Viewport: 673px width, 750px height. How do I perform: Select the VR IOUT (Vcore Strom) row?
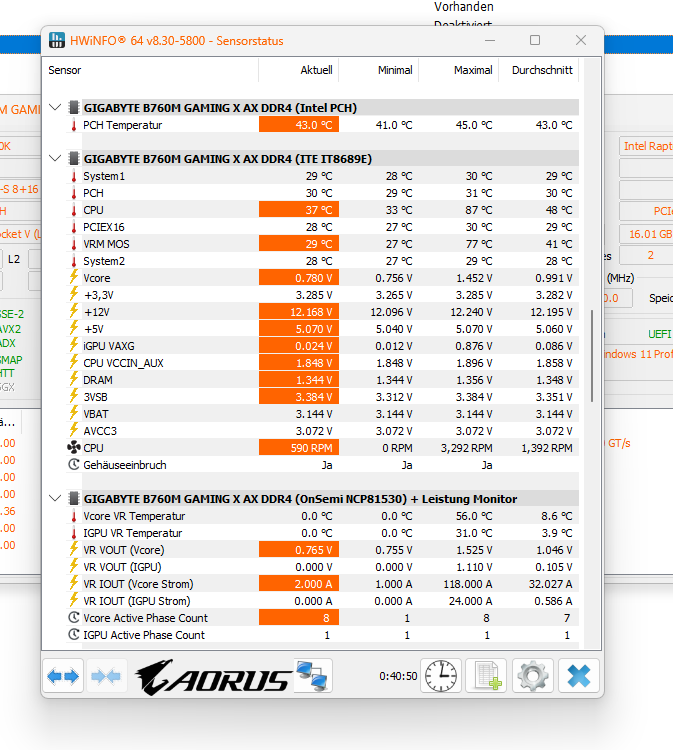coord(322,584)
